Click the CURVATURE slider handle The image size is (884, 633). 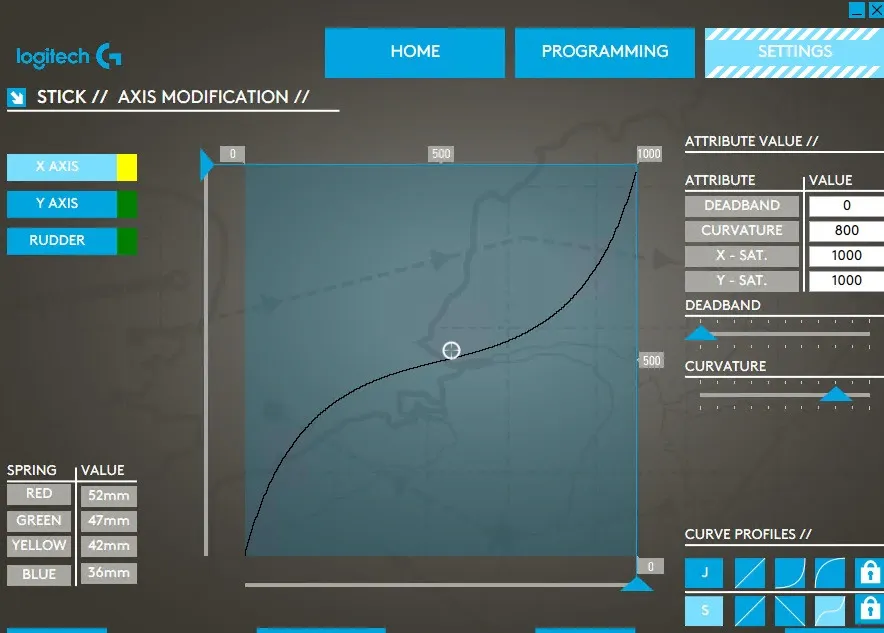click(x=836, y=394)
